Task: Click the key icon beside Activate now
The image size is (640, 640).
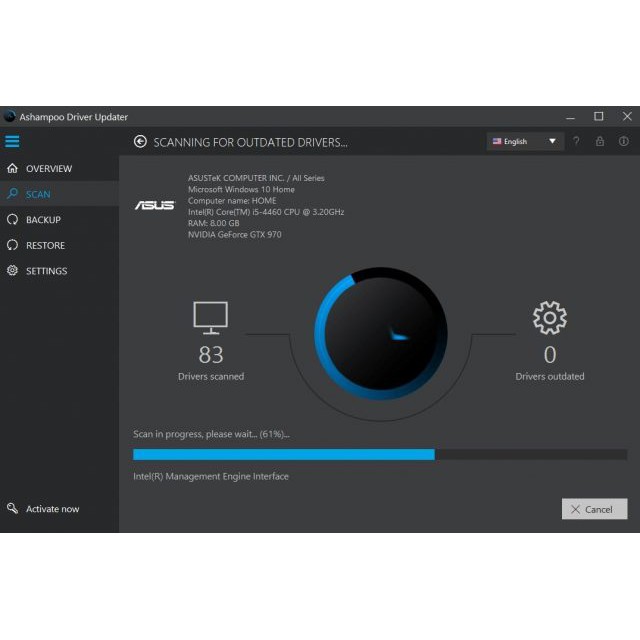Action: (x=12, y=509)
